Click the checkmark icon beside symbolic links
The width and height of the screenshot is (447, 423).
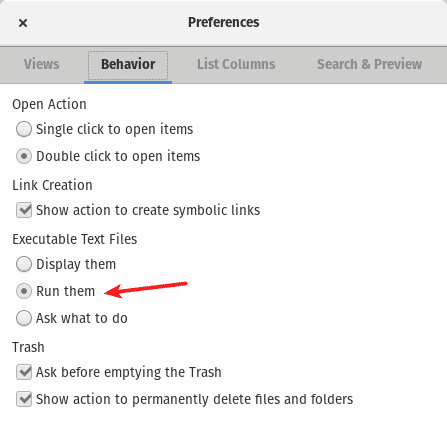[24, 210]
